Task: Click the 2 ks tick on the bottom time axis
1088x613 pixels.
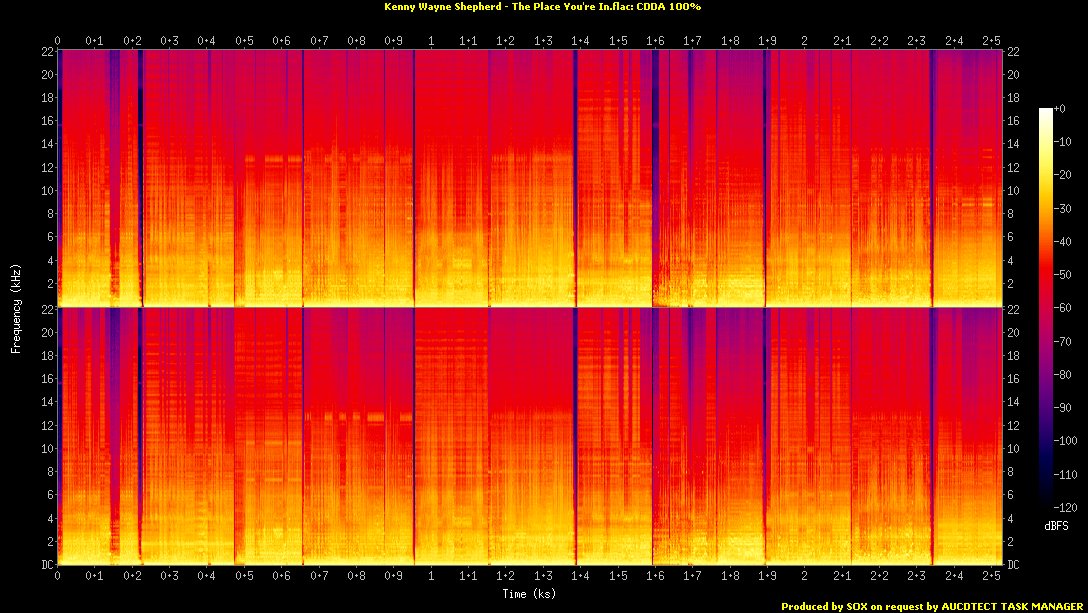Action: [804, 577]
